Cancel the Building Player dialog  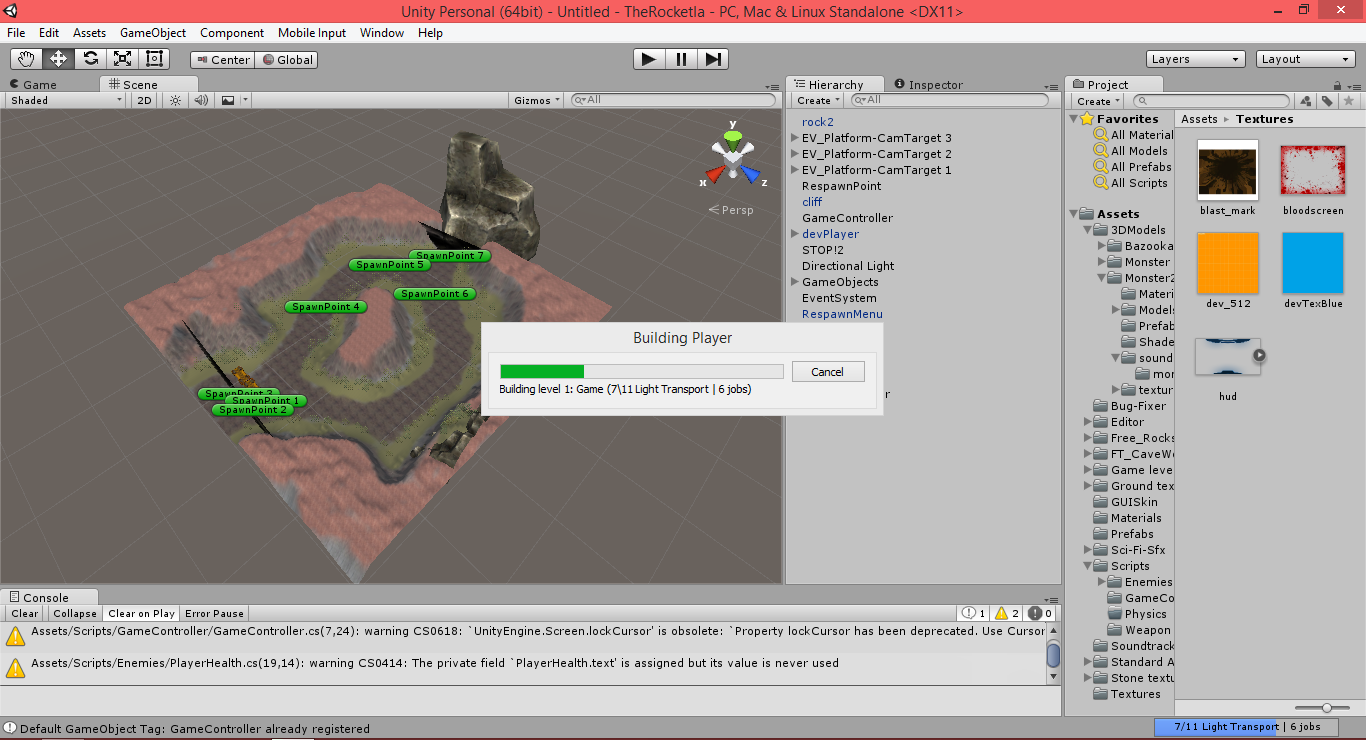[827, 372]
